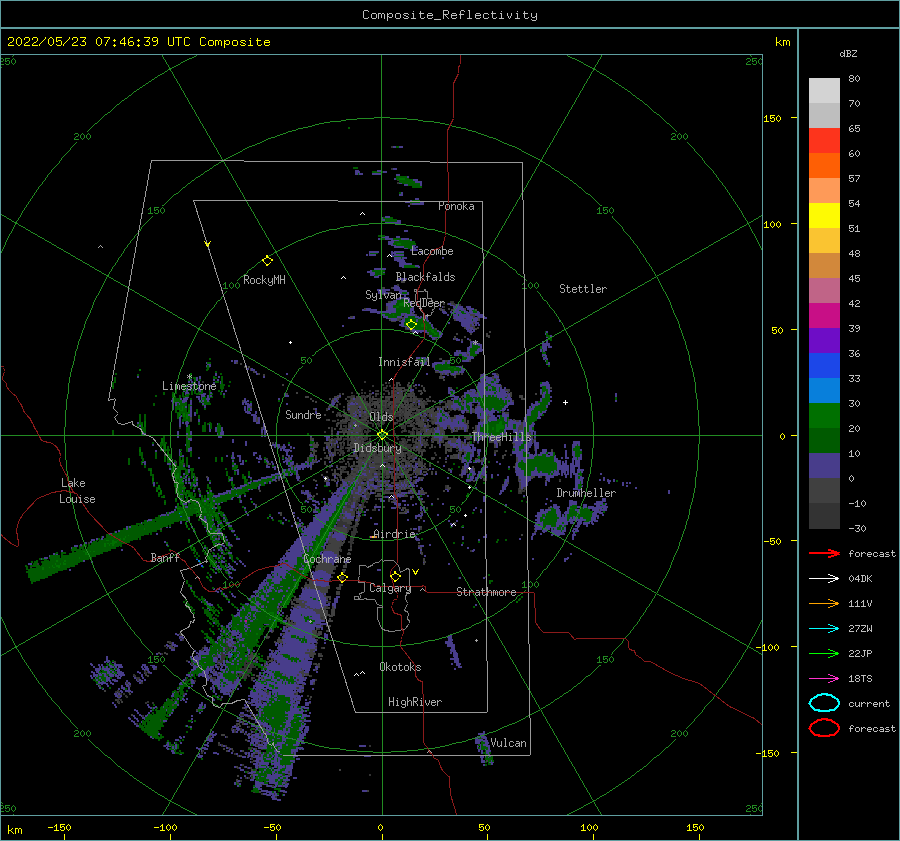Click the 'Lake Louise' map label
900x841 pixels.
[78, 491]
